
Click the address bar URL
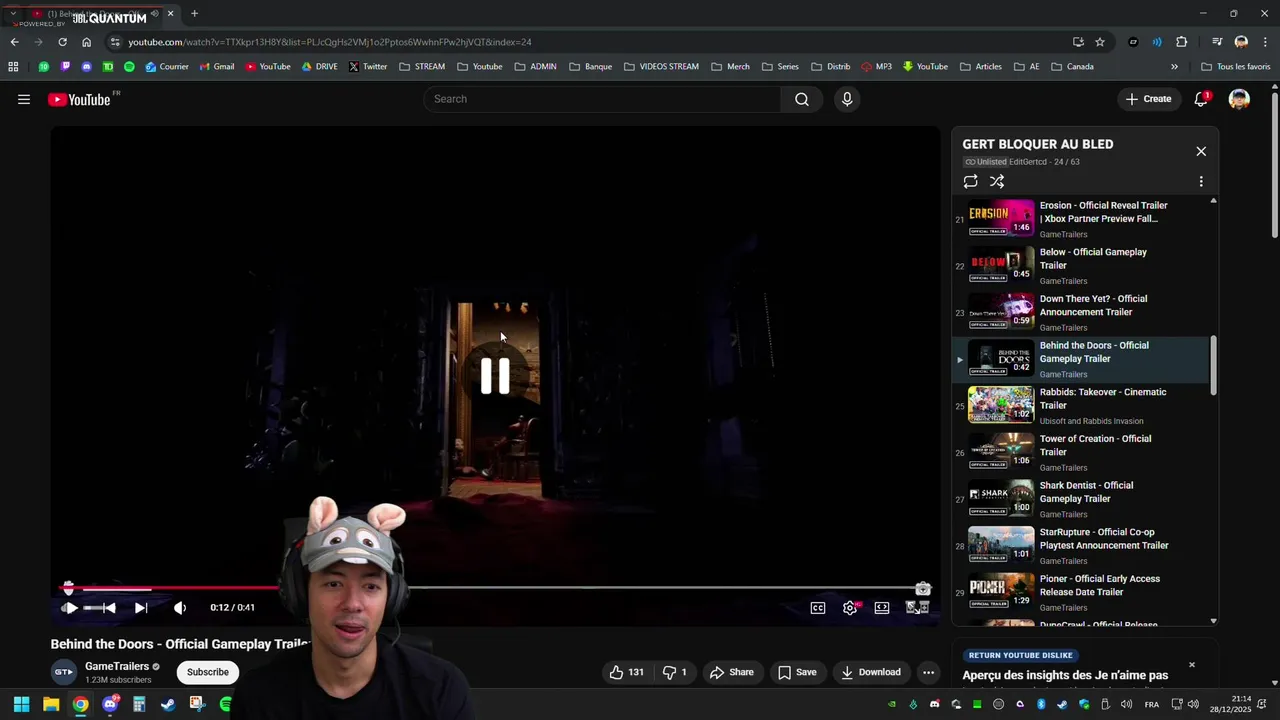330,42
